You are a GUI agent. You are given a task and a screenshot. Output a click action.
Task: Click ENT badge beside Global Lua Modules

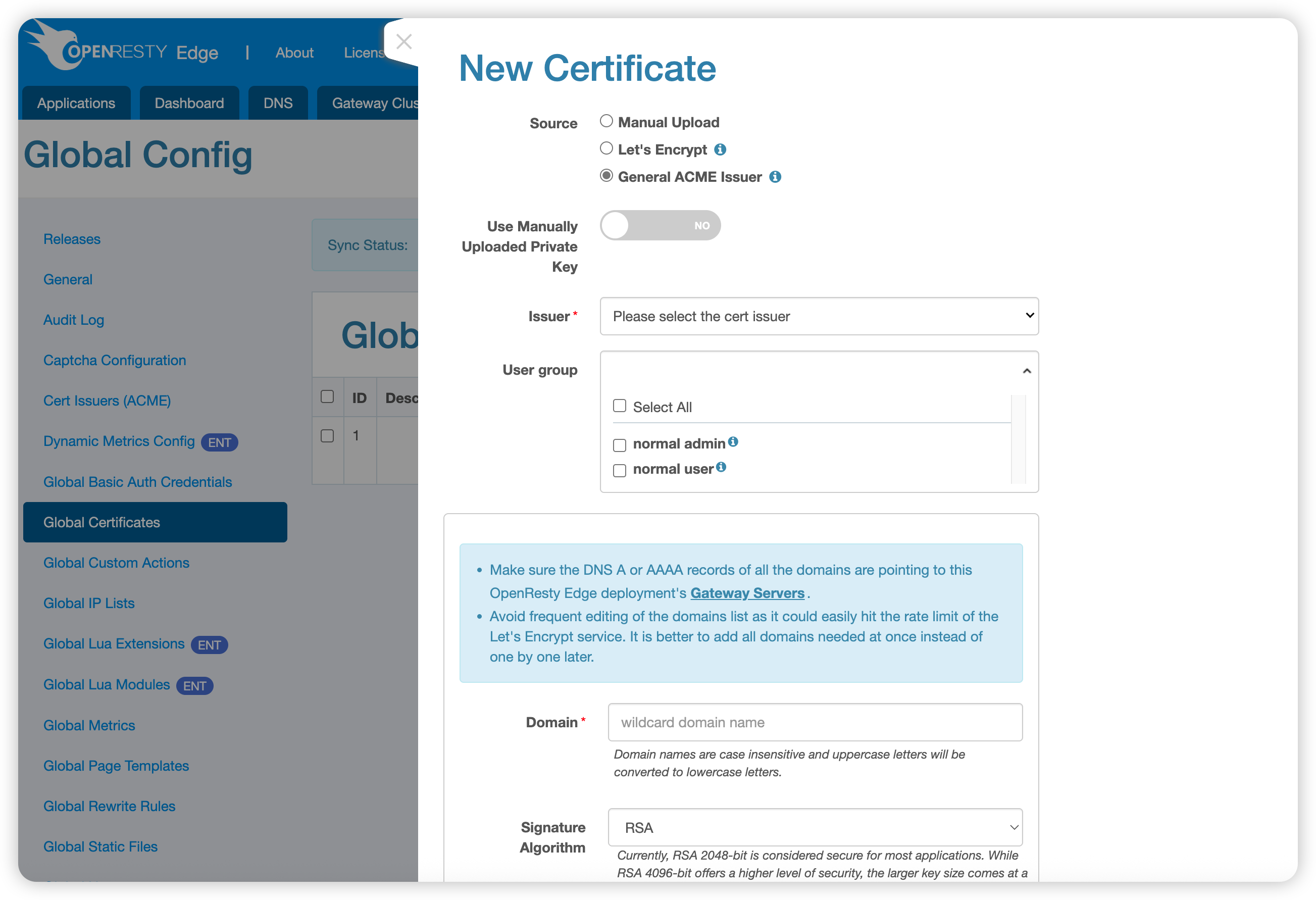click(x=194, y=686)
